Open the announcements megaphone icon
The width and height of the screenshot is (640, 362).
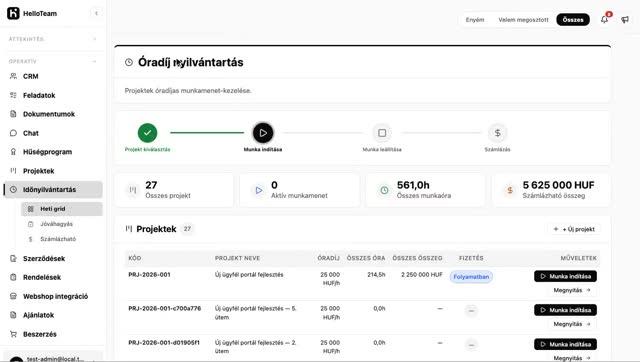[625, 19]
